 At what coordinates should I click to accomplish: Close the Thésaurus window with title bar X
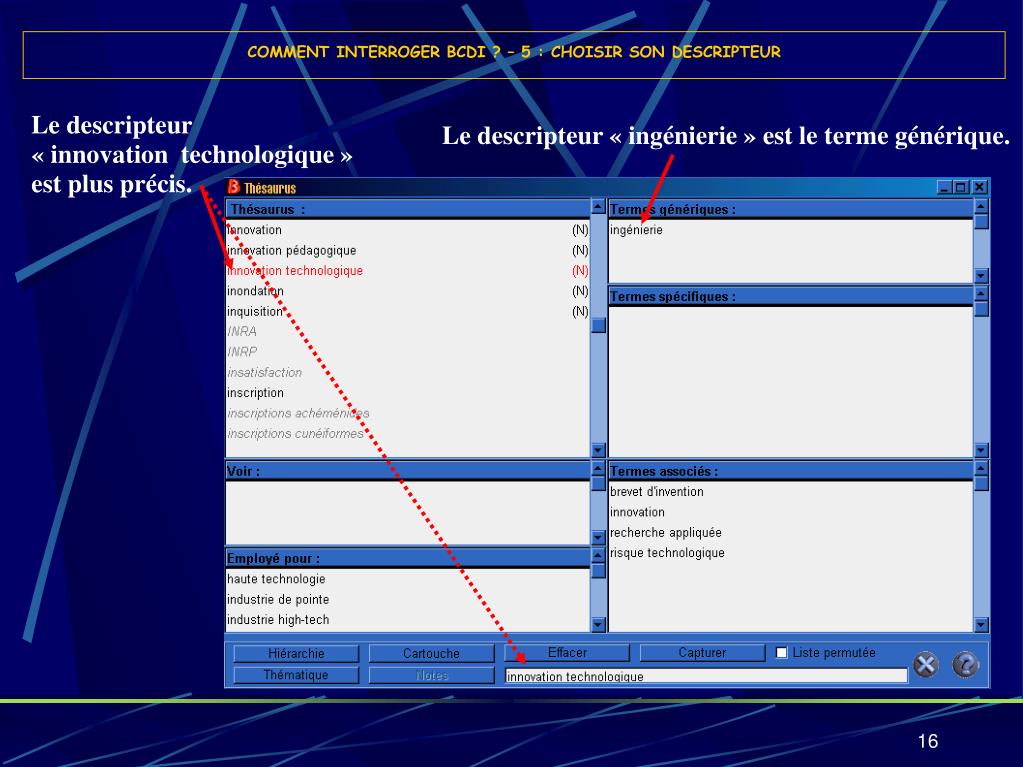(x=979, y=188)
